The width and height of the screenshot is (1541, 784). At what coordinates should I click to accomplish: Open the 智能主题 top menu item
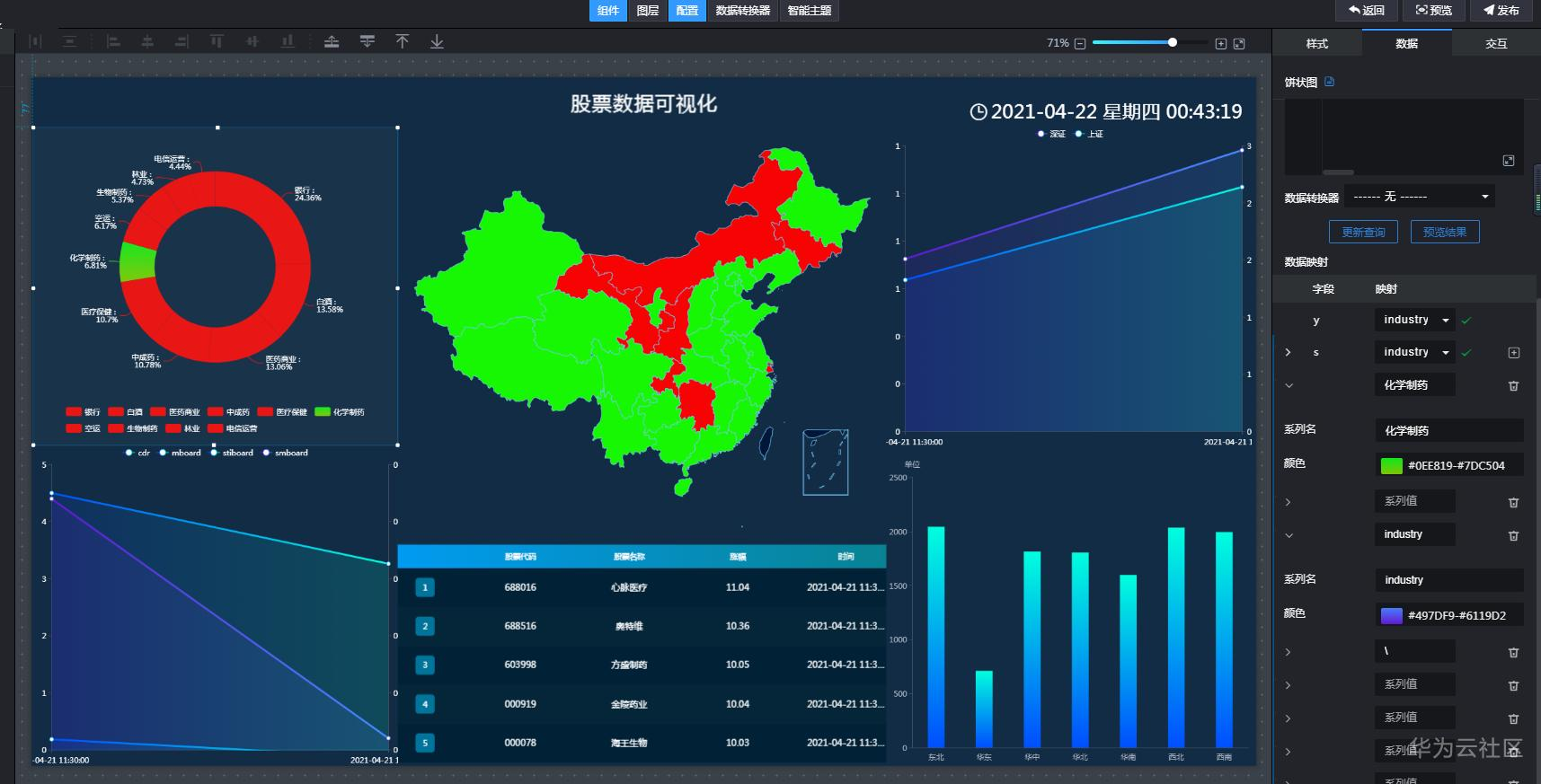810,11
